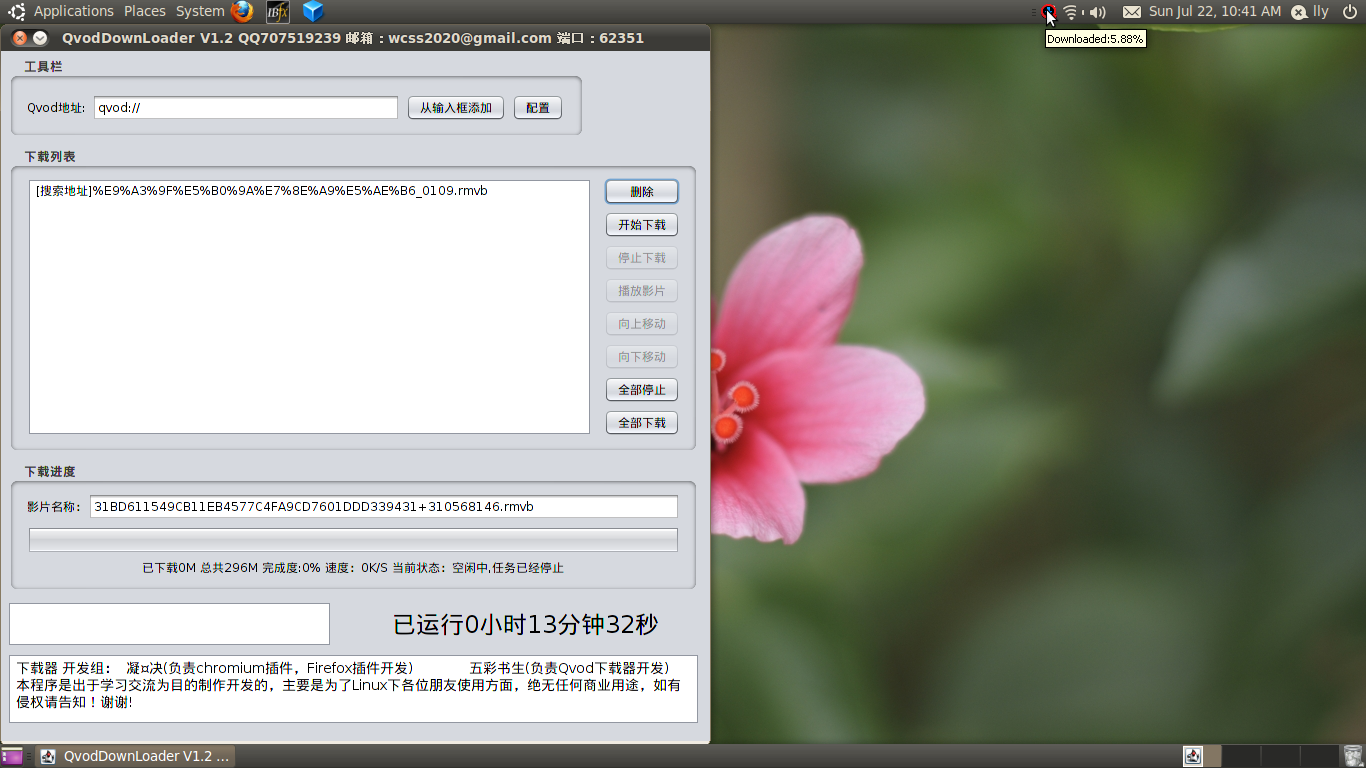Screen dimensions: 1366x768
Task: Open the Firefox browser launcher
Action: point(242,12)
